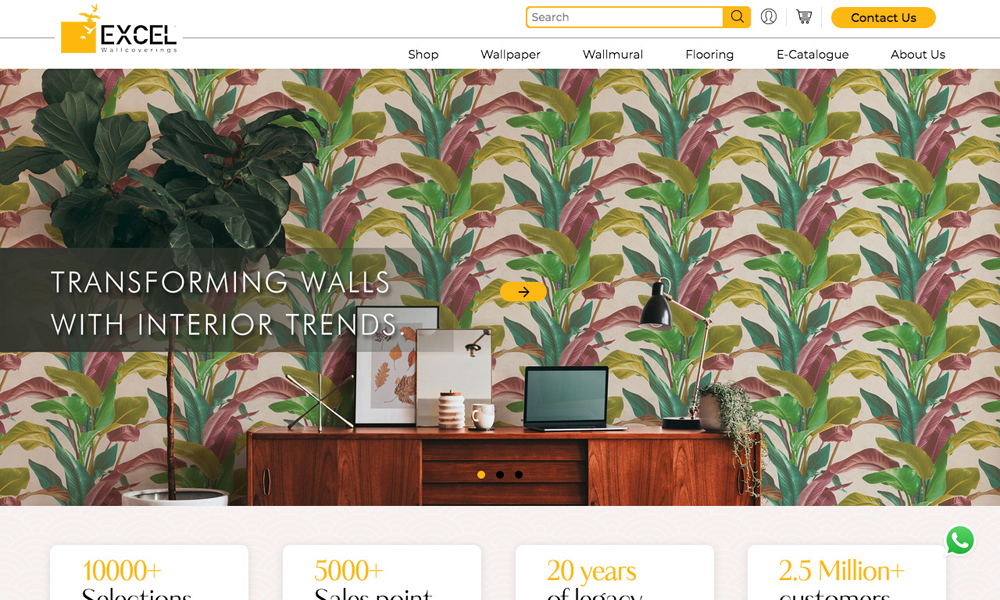Select the second carousel dot
Screen dimensions: 1000x600
(x=500, y=474)
